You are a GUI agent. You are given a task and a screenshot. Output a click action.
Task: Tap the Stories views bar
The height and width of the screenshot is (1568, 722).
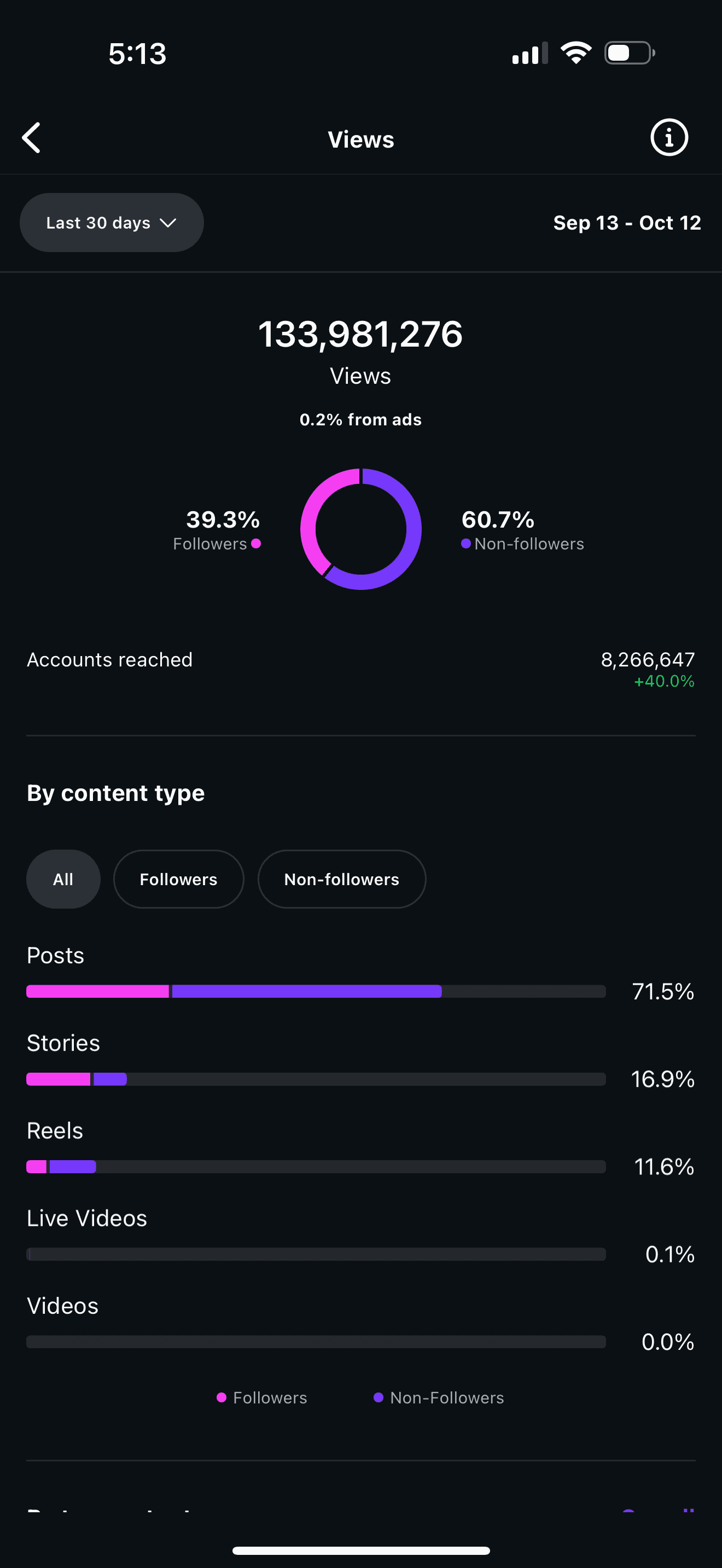316,1079
